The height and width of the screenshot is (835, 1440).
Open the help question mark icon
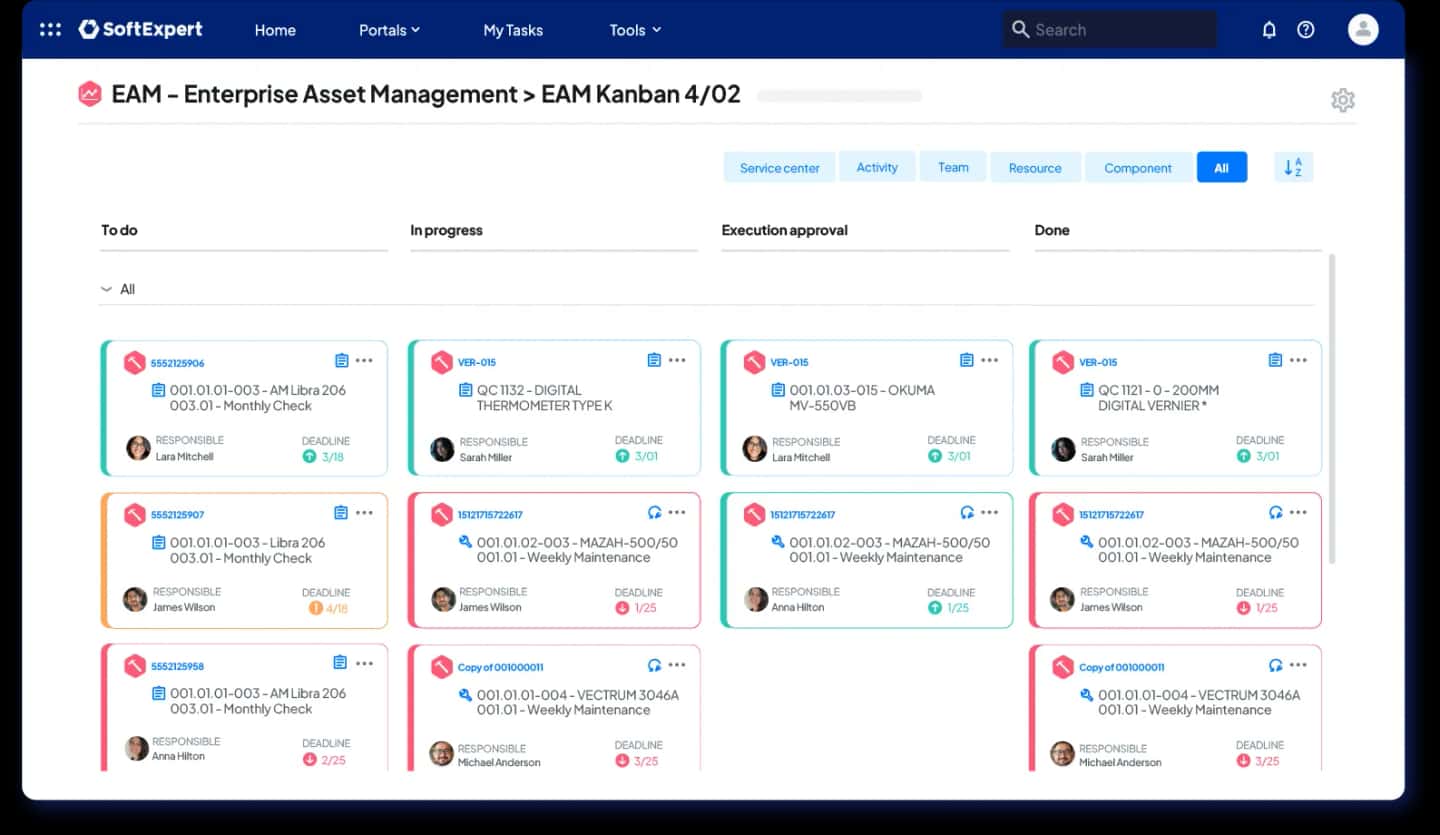coord(1306,30)
